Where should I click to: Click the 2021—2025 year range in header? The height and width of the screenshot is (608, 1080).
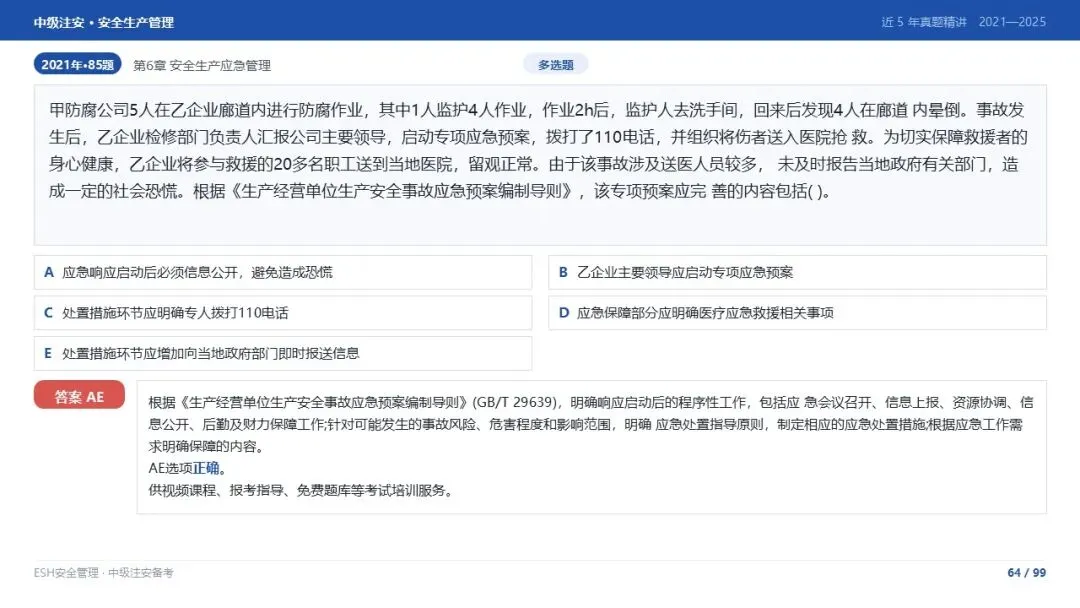pyautogui.click(x=1012, y=22)
